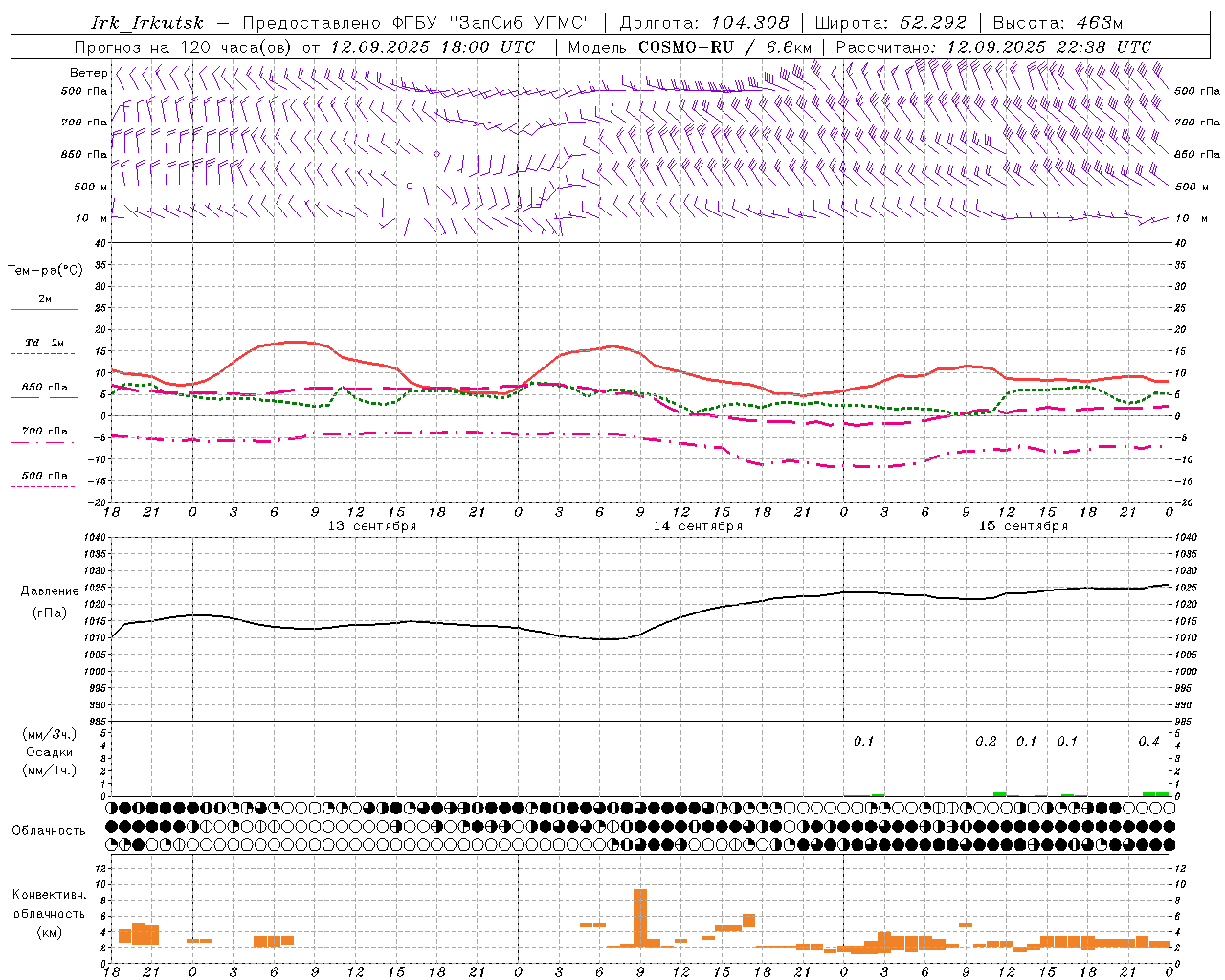Click the station name Irk_Irkutsk
Screen dimensions: 1225x980
coord(146,23)
